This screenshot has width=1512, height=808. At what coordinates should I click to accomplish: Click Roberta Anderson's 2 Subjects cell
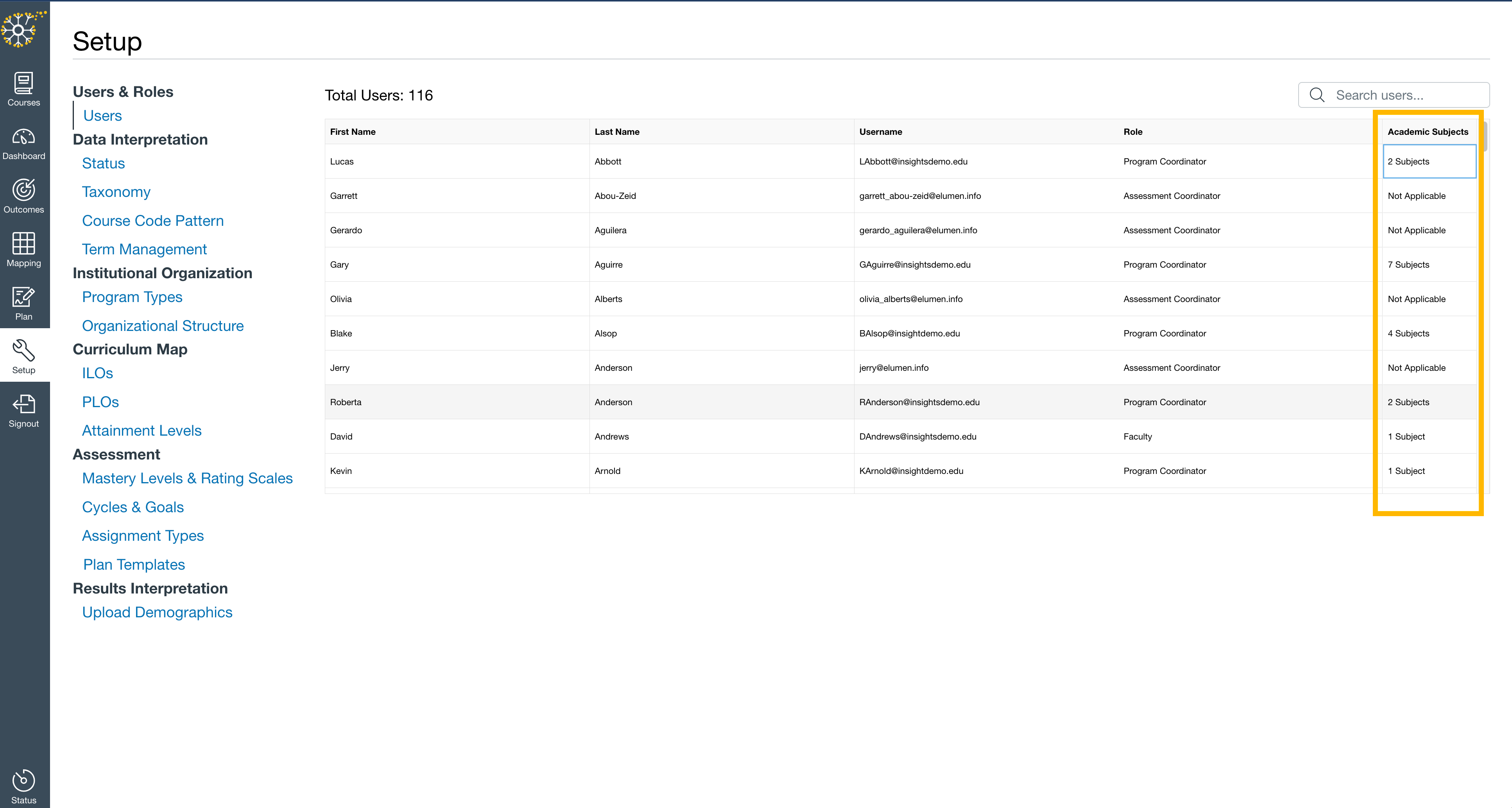1430,402
